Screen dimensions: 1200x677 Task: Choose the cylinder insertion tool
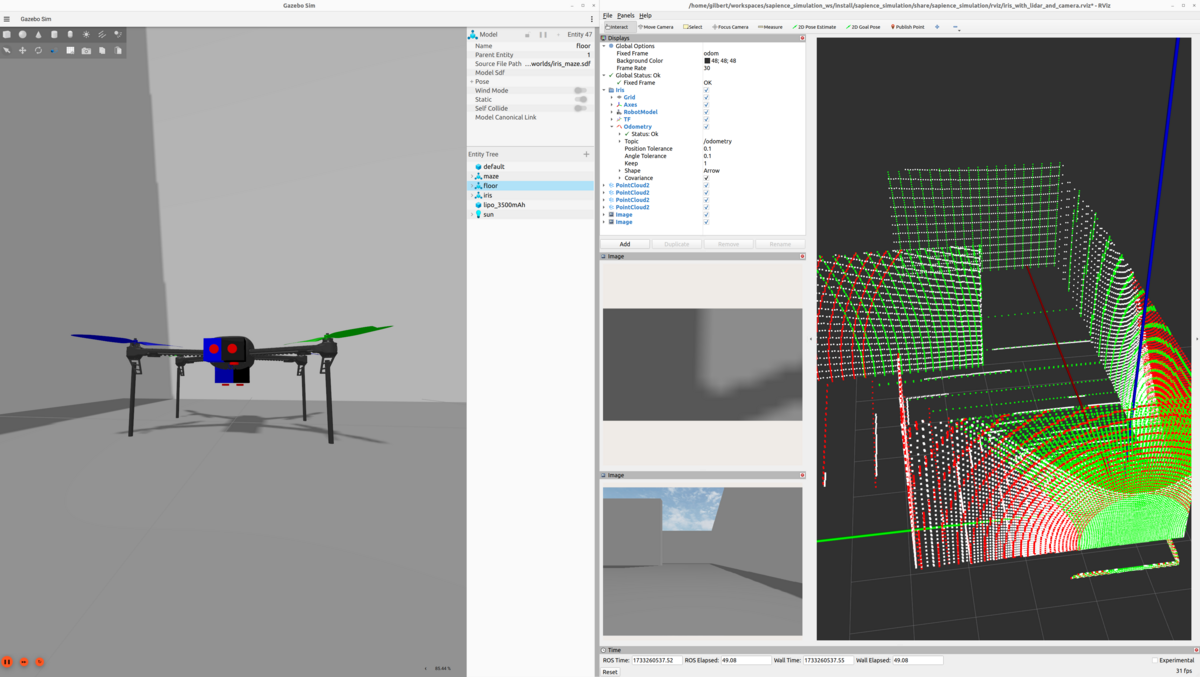tap(54, 34)
